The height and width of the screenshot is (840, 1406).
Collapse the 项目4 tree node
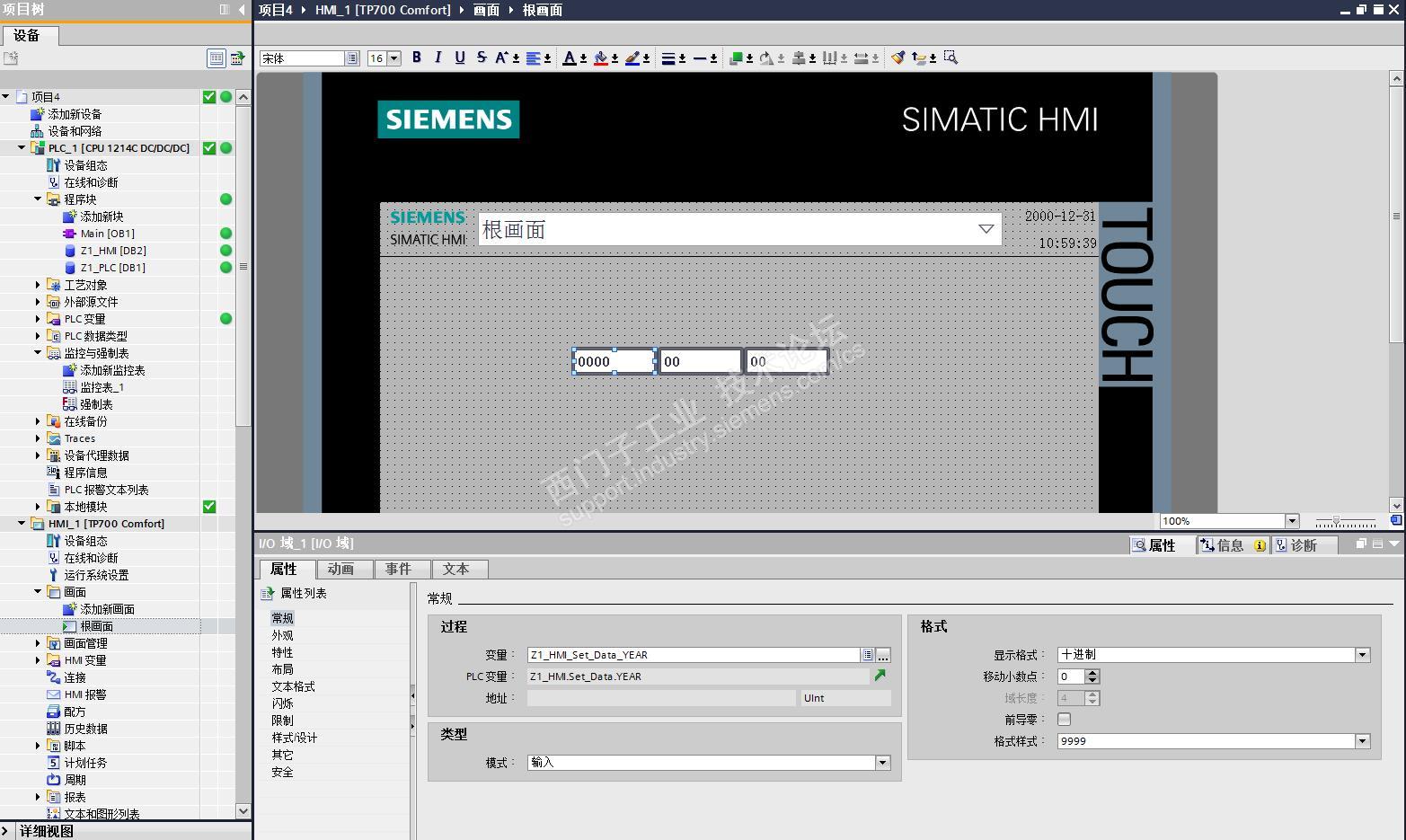[6, 97]
